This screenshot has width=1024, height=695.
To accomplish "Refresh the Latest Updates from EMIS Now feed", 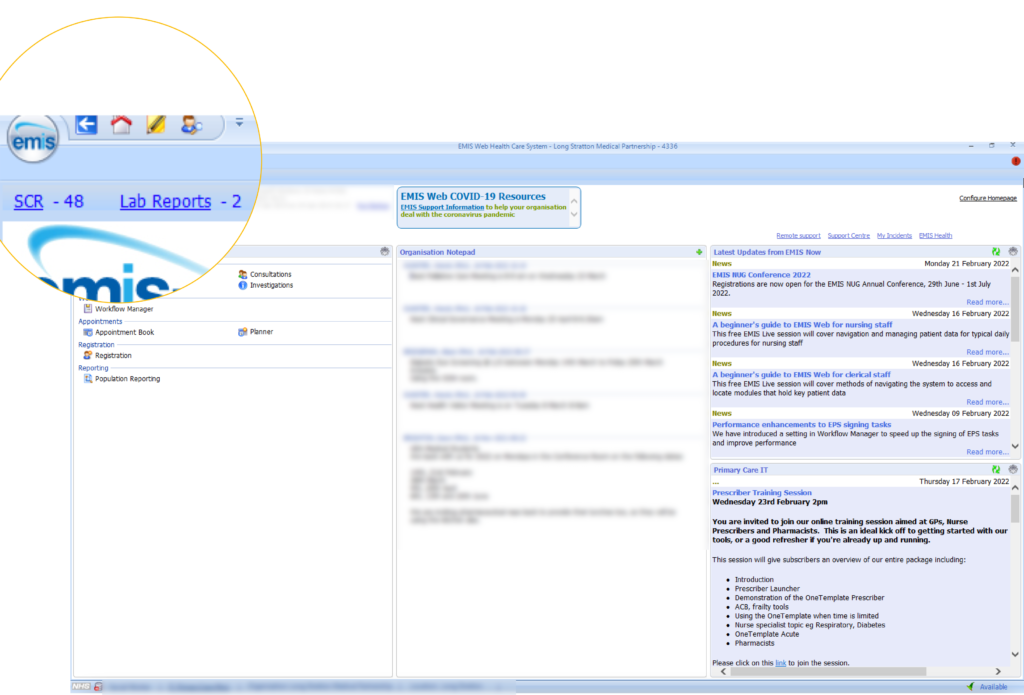I will pos(993,251).
